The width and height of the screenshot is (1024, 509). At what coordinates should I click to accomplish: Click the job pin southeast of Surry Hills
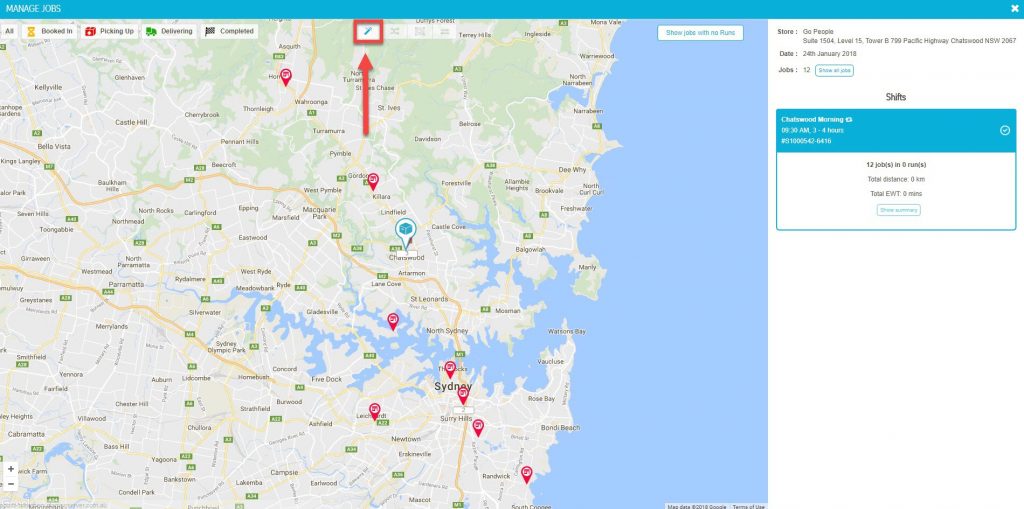pos(478,427)
